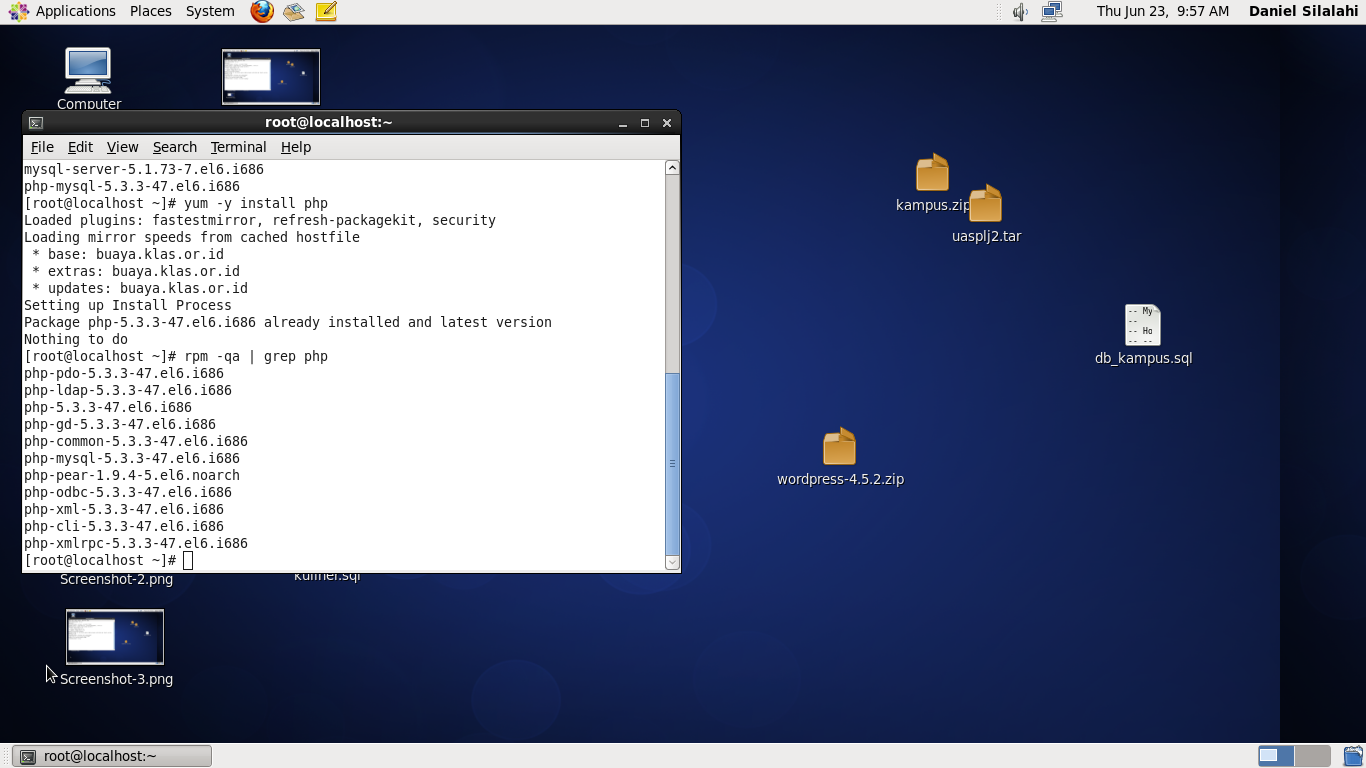Open the Terminal menu in the terminal window
1366x768 pixels.
pos(238,146)
